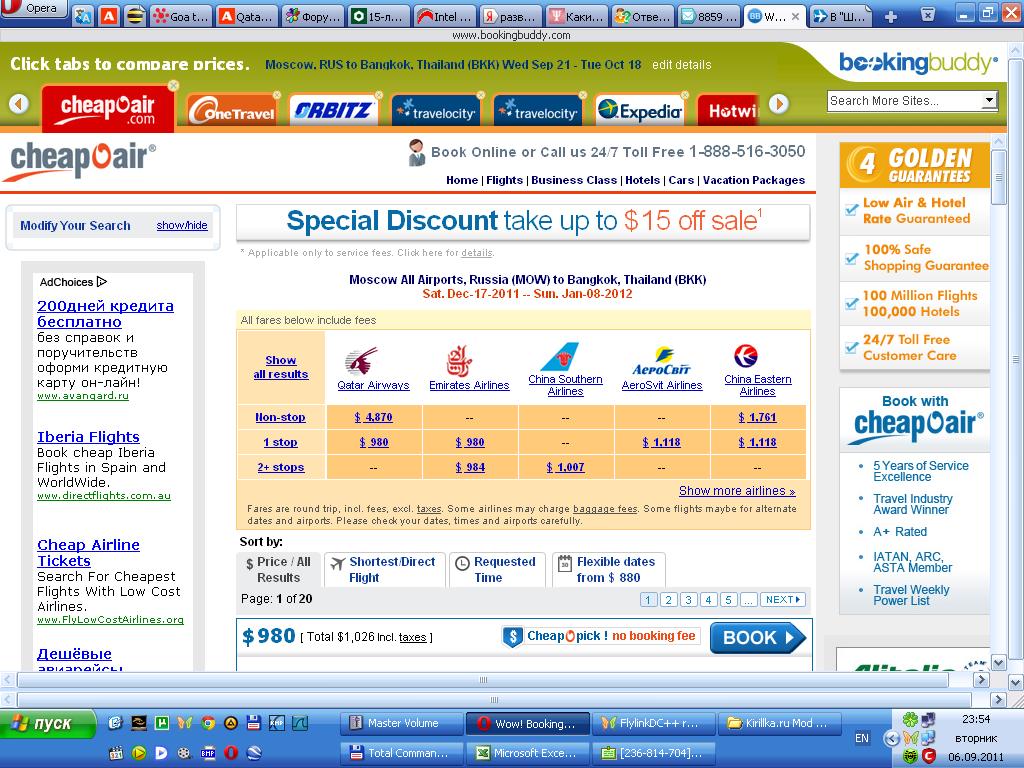The image size is (1024, 768).
Task: Switch to the 'Intel ...' browser tab
Action: point(445,16)
